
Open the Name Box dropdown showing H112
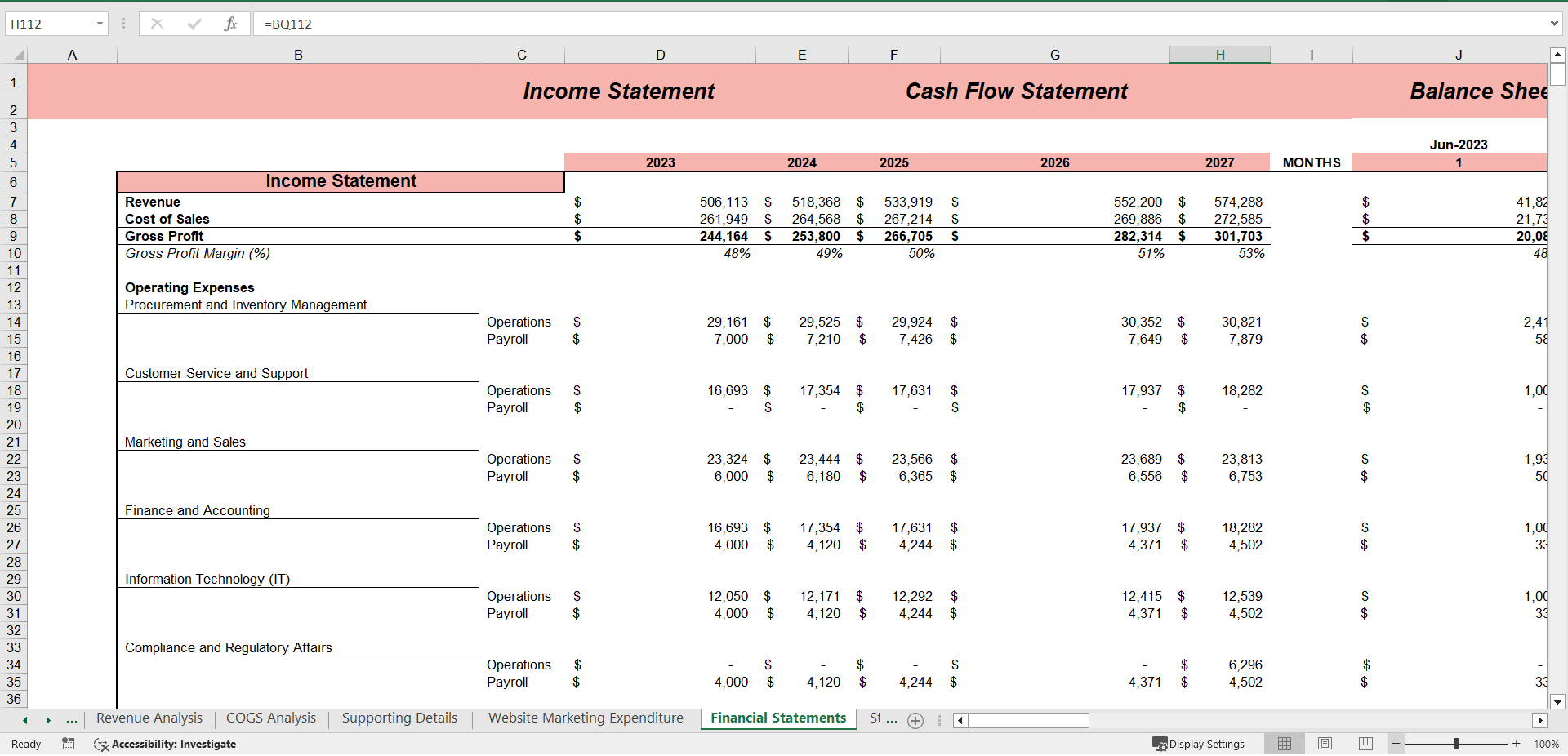click(101, 24)
